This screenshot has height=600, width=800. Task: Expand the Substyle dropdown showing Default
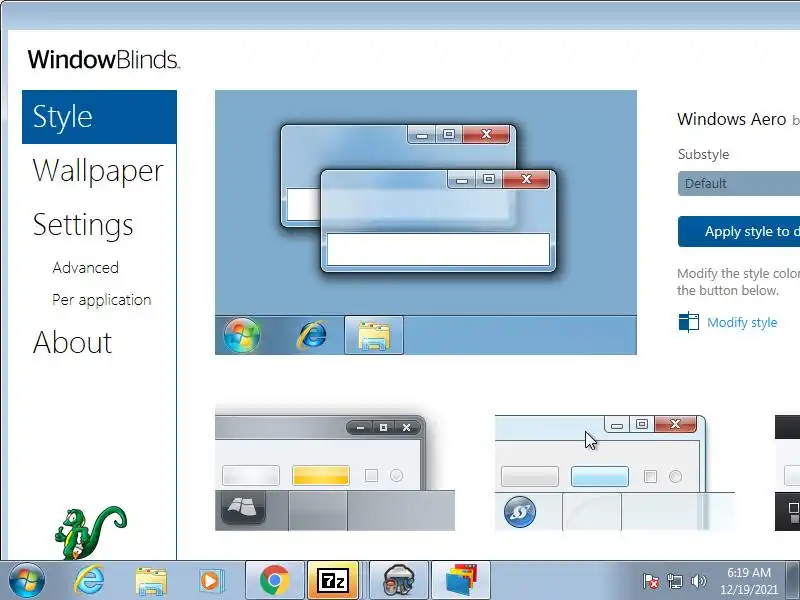739,184
